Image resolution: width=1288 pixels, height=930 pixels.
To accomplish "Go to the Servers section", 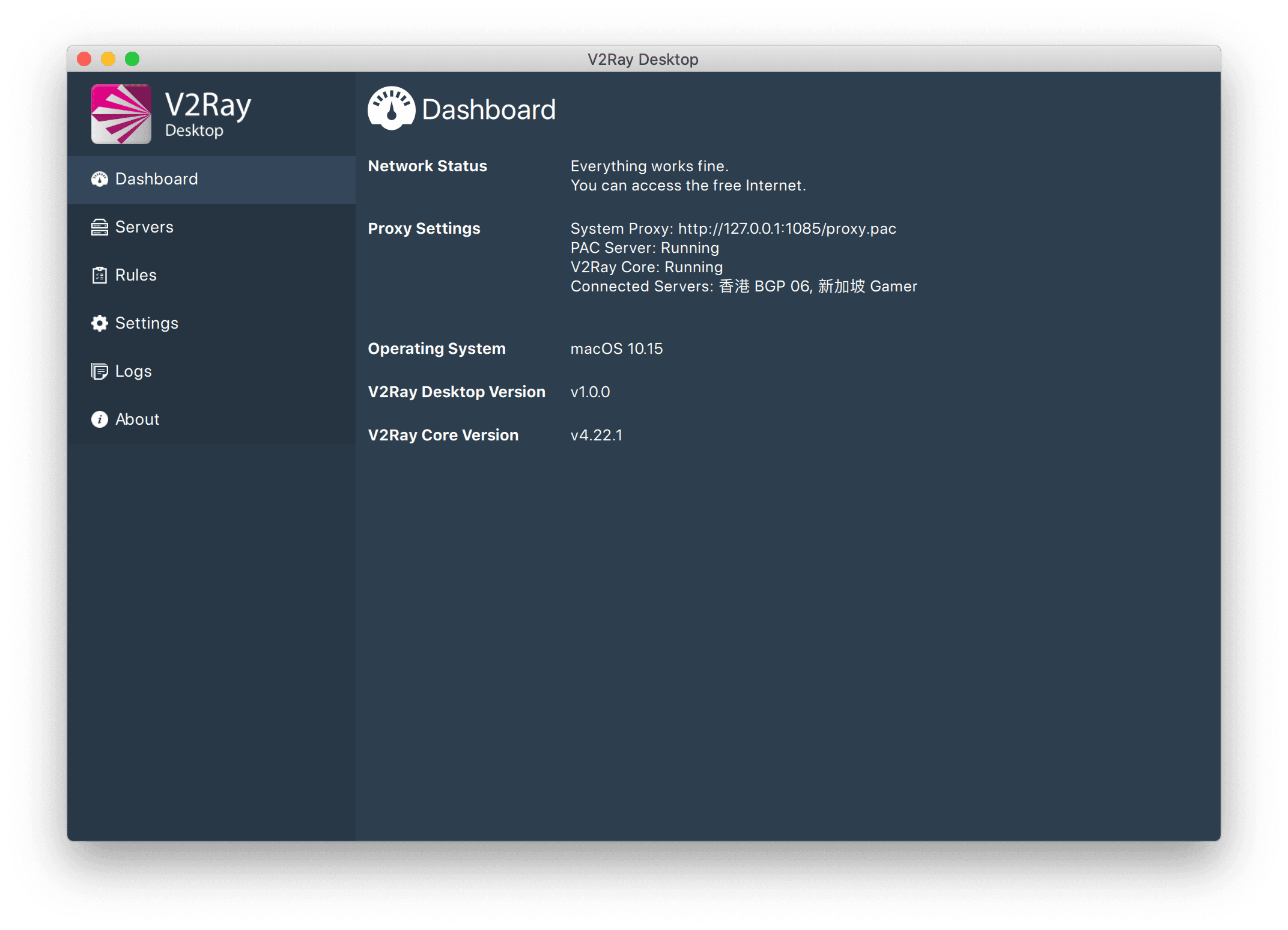I will (x=211, y=228).
